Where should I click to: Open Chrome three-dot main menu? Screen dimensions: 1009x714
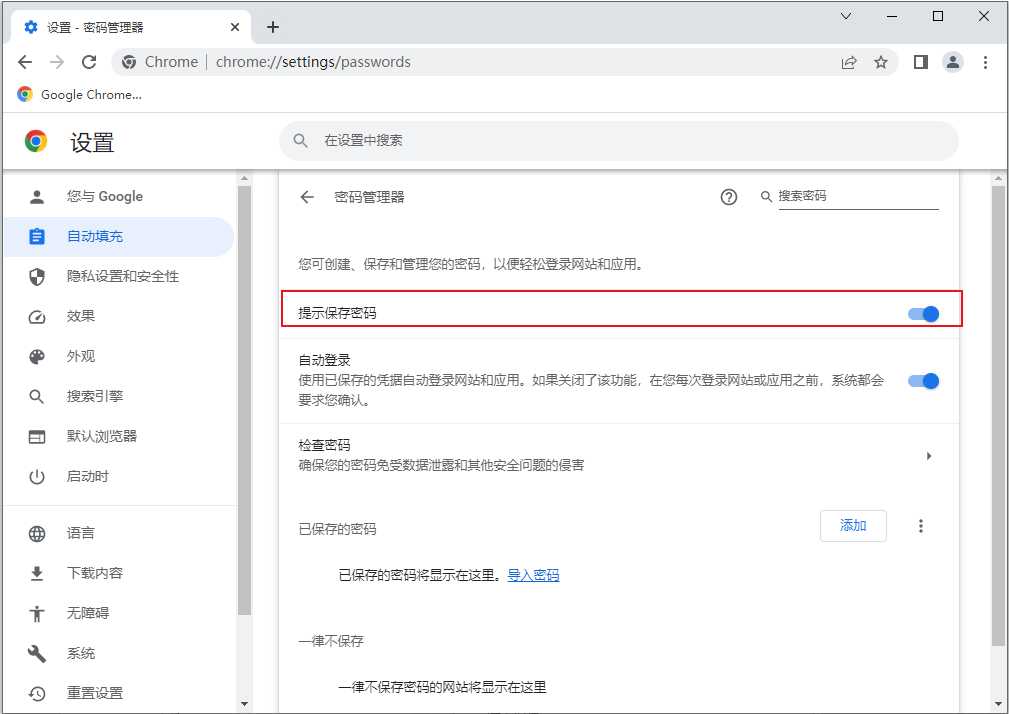point(985,62)
